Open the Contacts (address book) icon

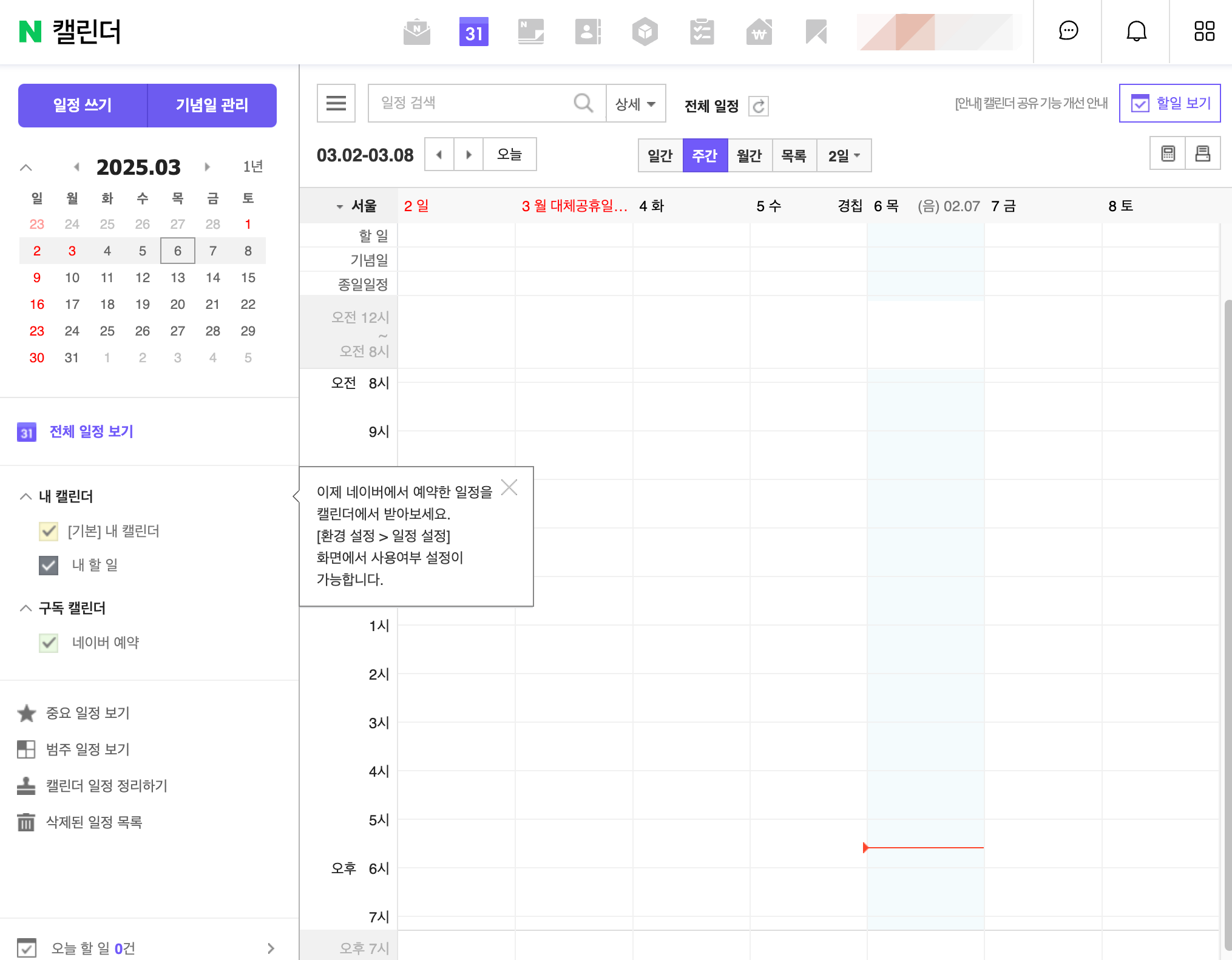[587, 32]
